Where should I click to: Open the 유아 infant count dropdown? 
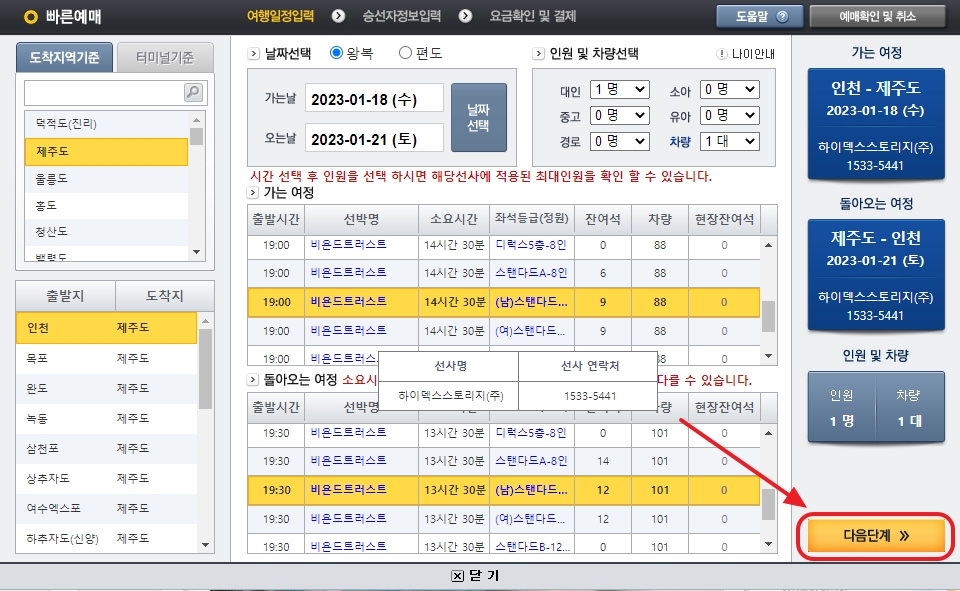(730, 116)
